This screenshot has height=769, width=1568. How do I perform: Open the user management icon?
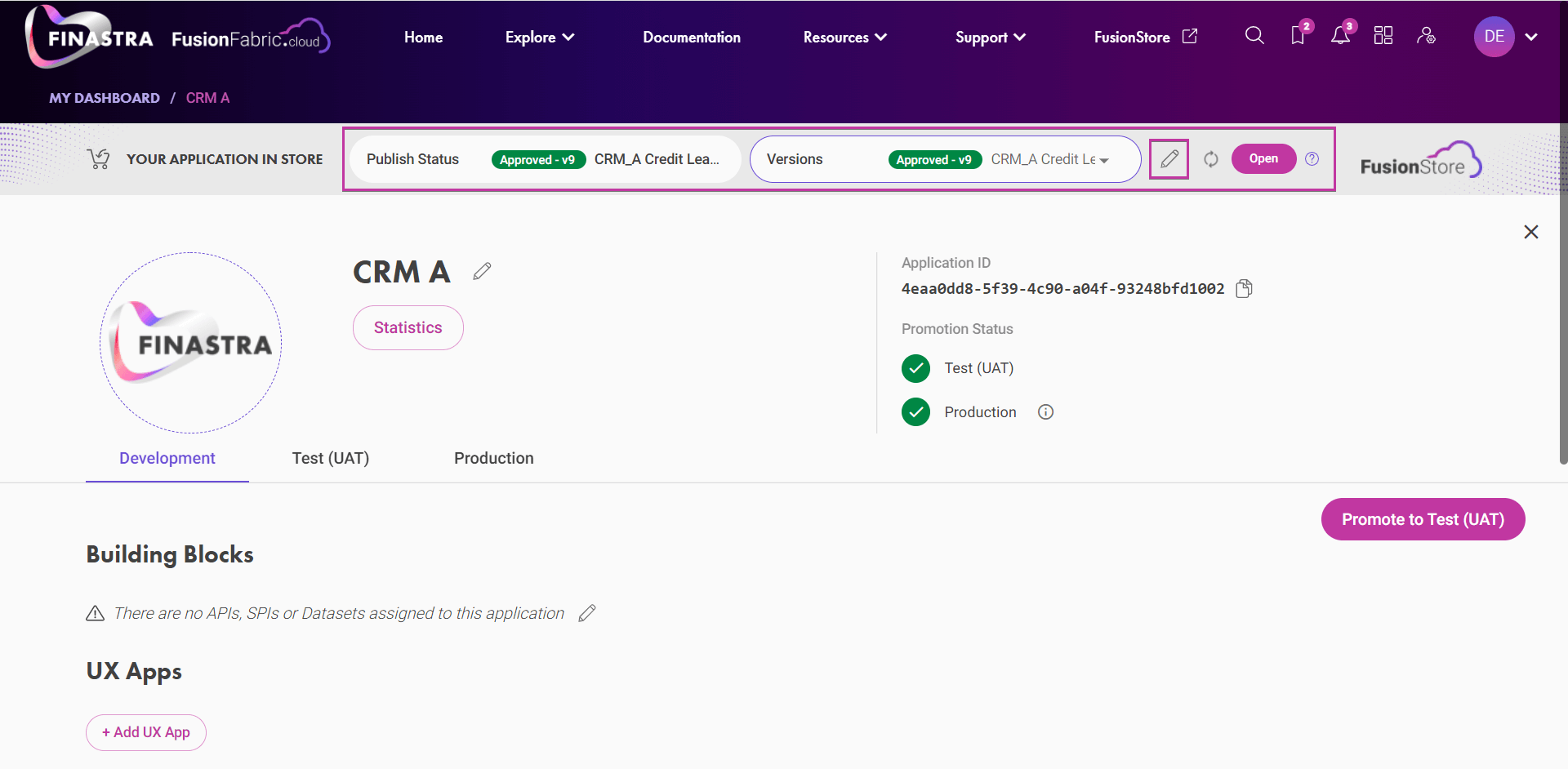1426,35
